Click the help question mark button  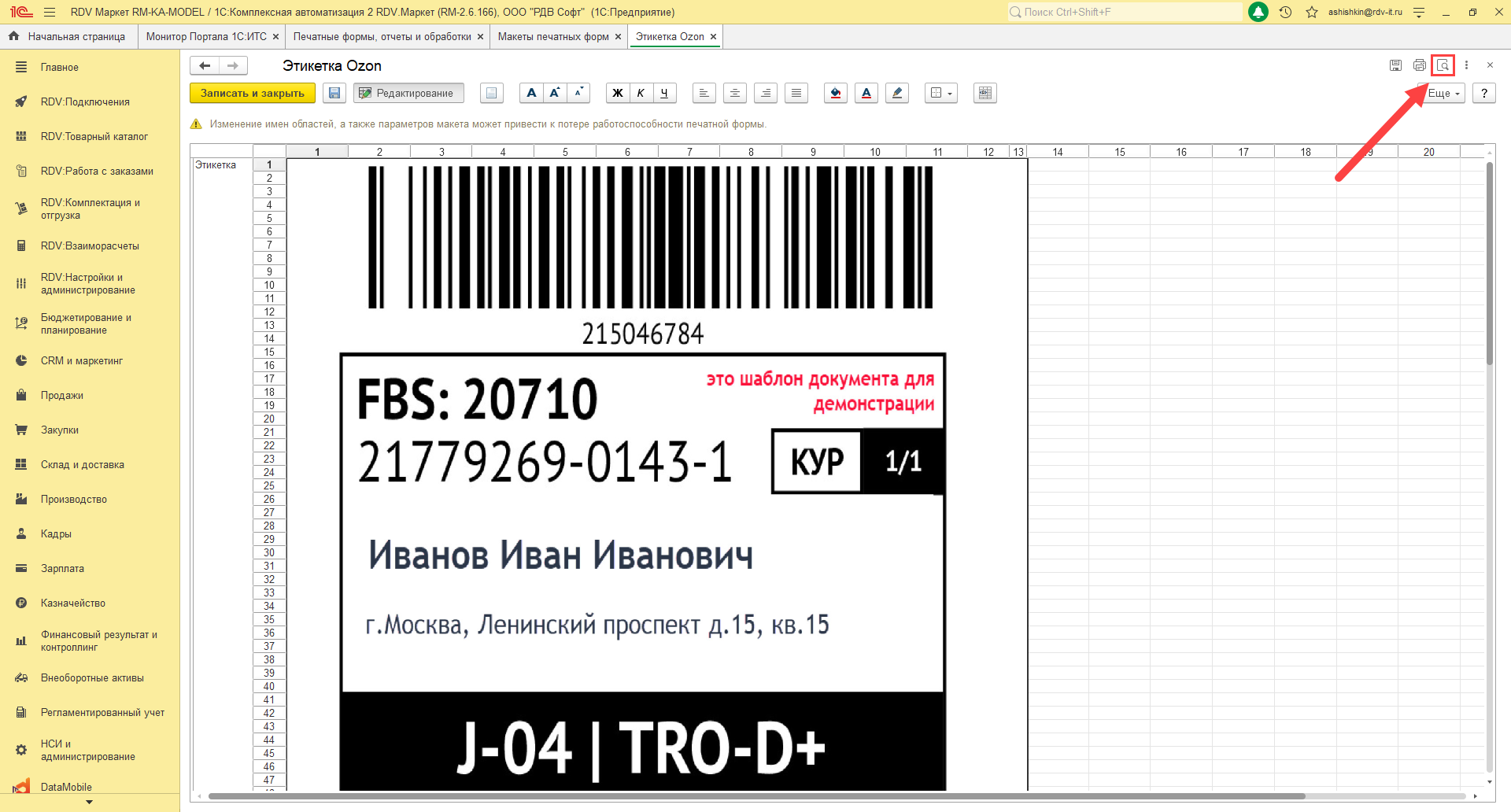point(1483,93)
